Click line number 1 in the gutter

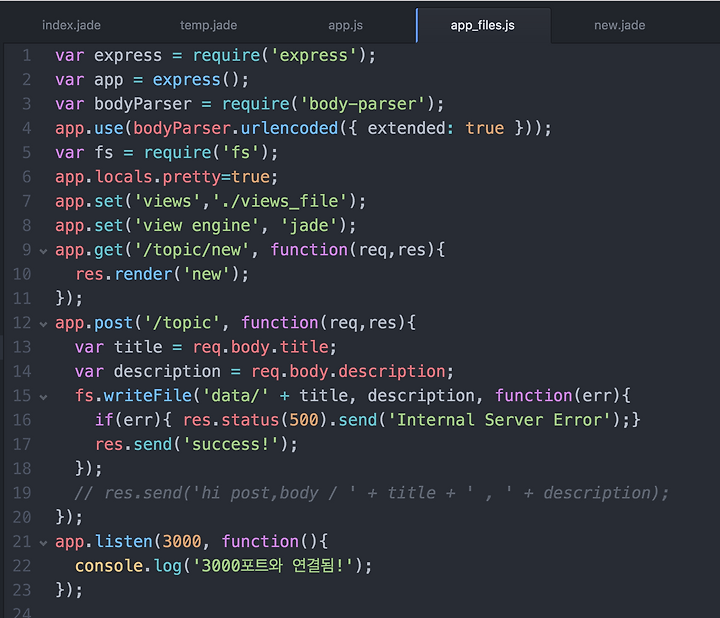click(27, 56)
